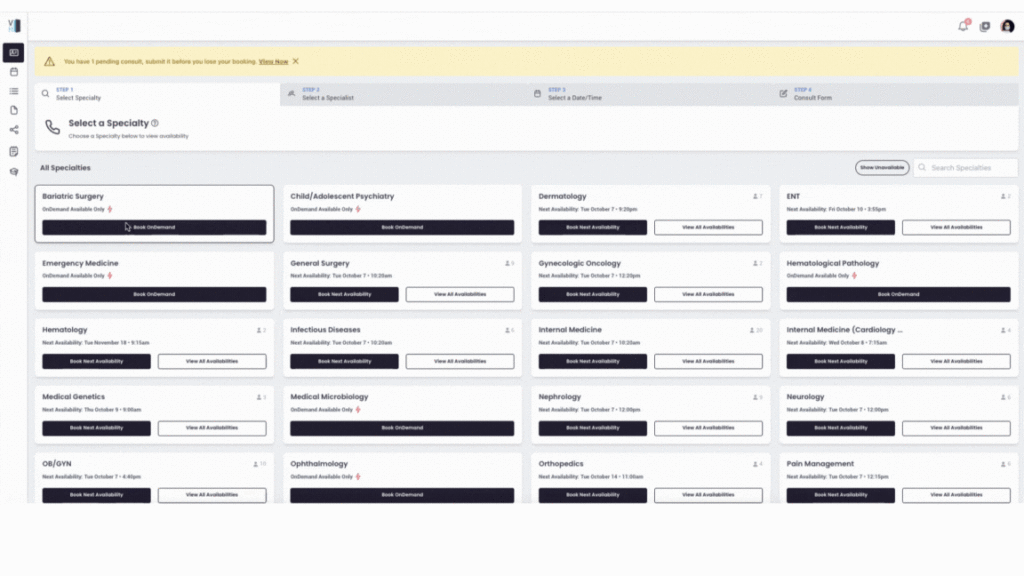Follow the View Now link in banner
The height and width of the screenshot is (576, 1024).
coord(273,62)
